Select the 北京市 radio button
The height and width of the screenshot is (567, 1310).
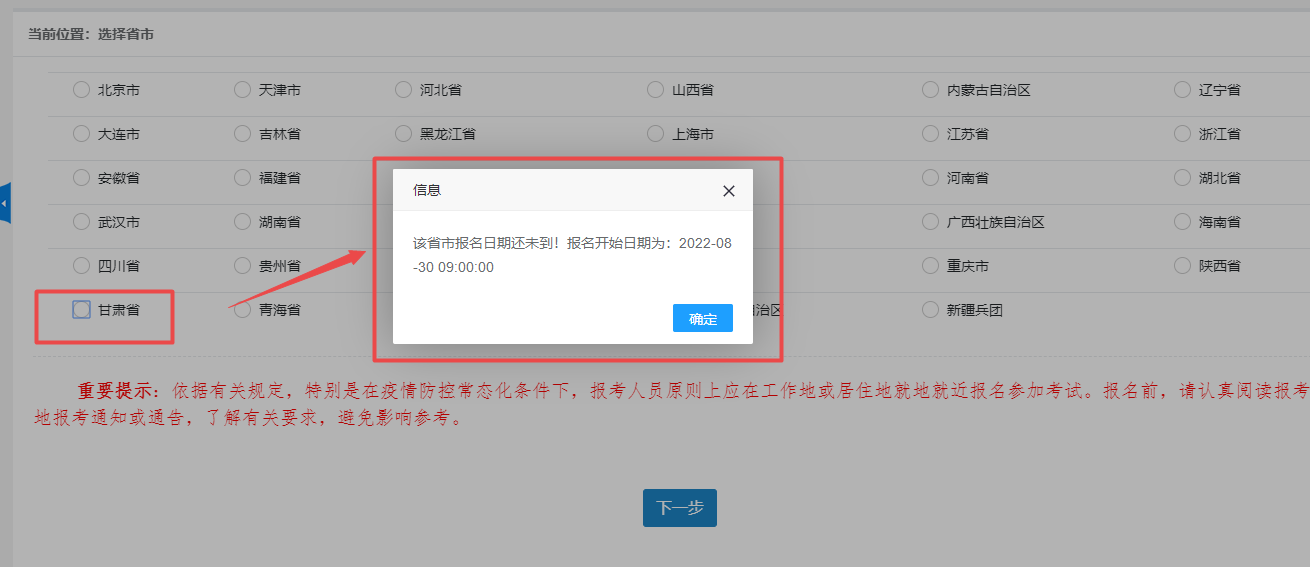tap(81, 90)
